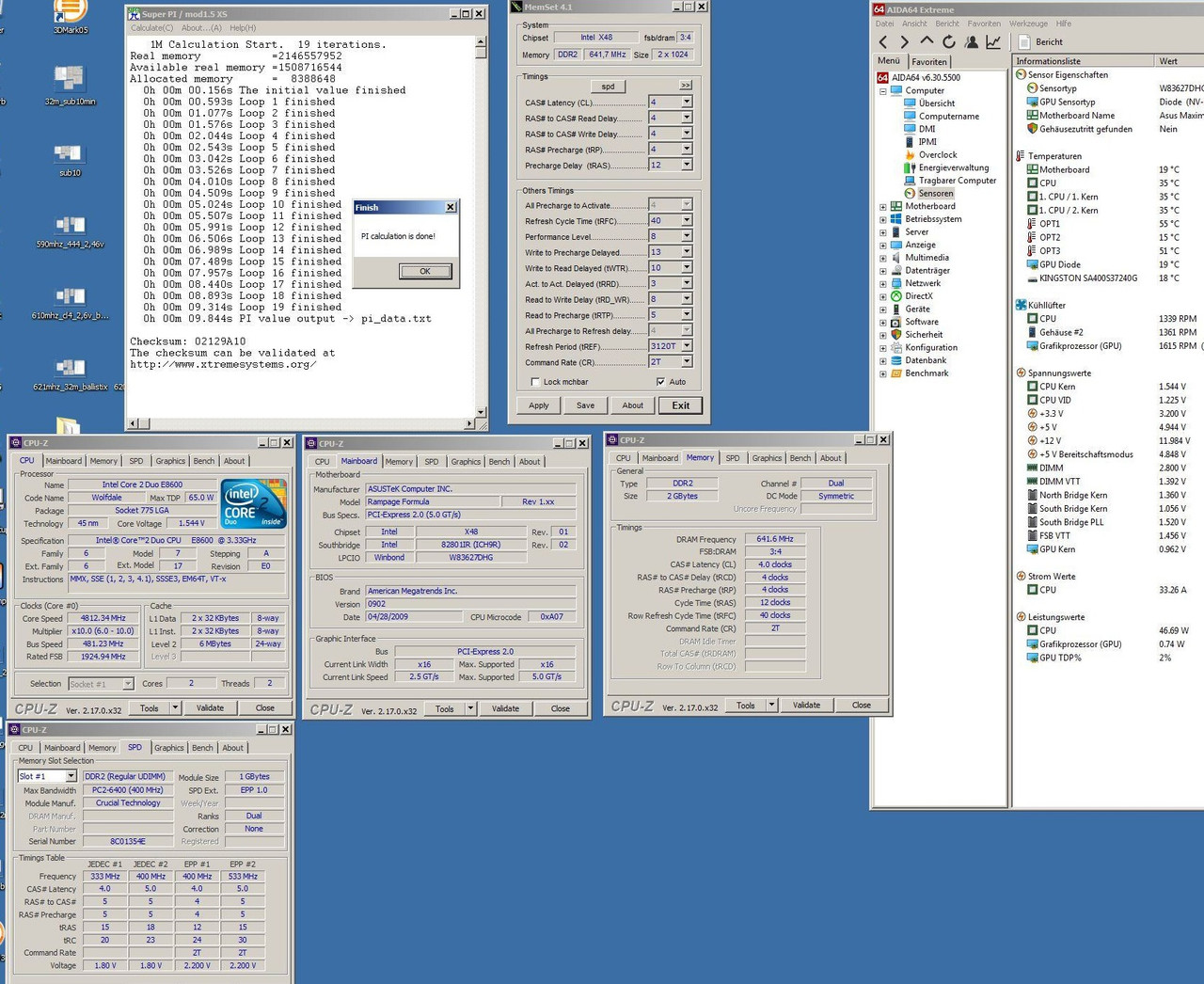The width and height of the screenshot is (1204, 984).
Task: Click the Wert column header in AIDA64
Action: point(1180,61)
